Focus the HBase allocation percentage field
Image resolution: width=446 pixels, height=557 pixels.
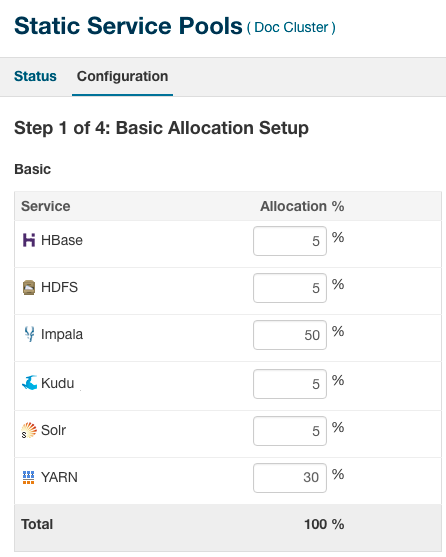[x=290, y=241]
